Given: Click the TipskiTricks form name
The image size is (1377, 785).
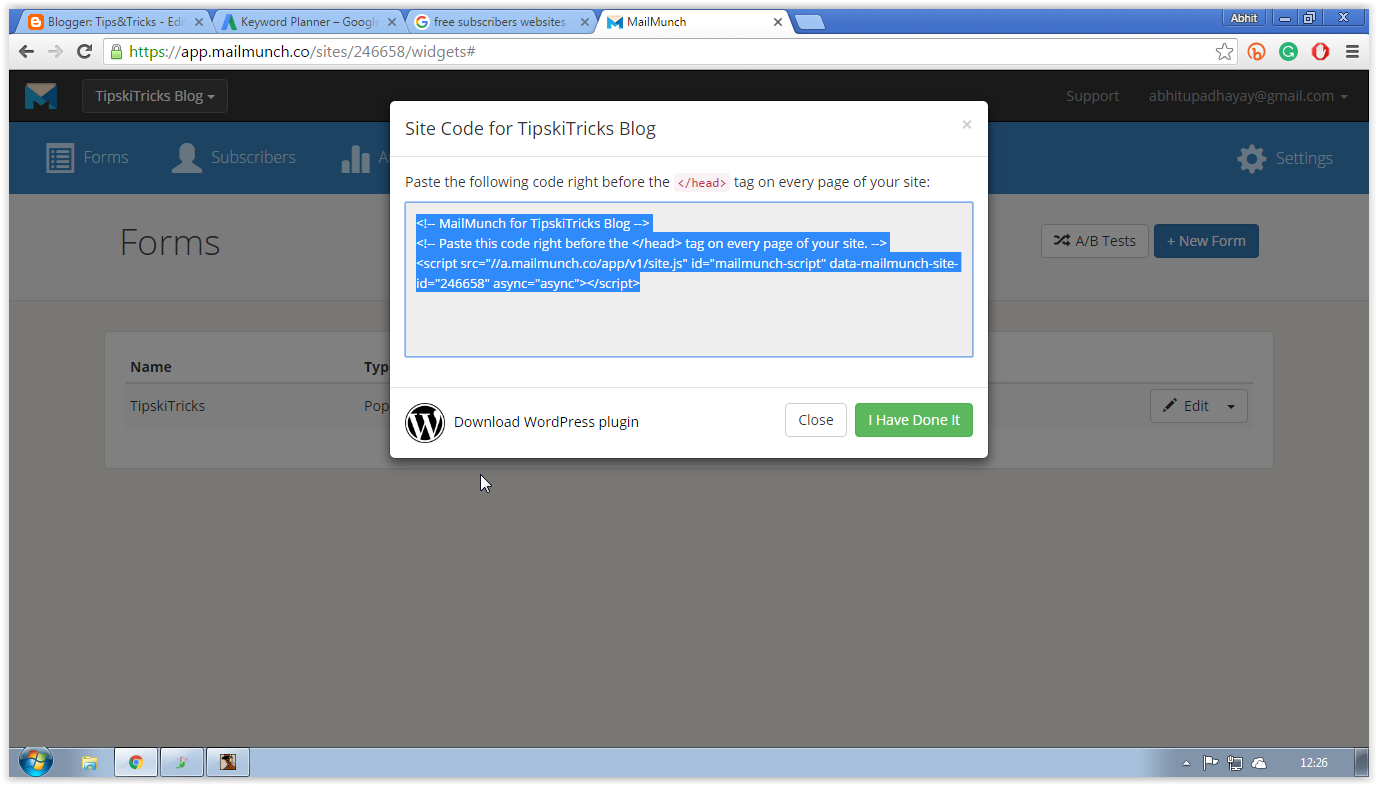Looking at the screenshot, I should 167,406.
